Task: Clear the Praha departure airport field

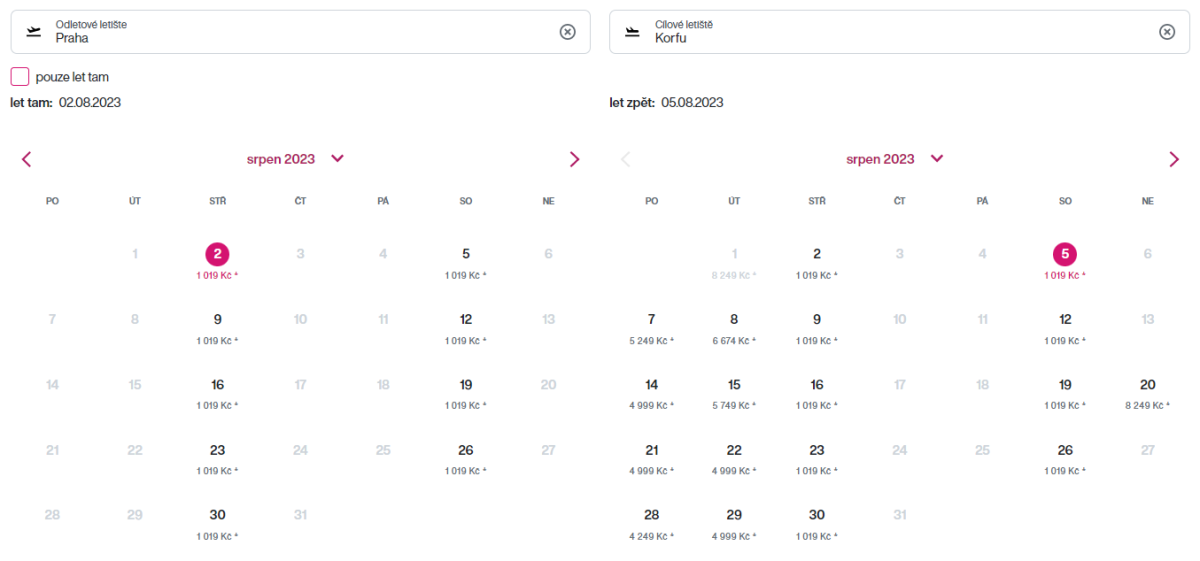Action: coord(567,32)
